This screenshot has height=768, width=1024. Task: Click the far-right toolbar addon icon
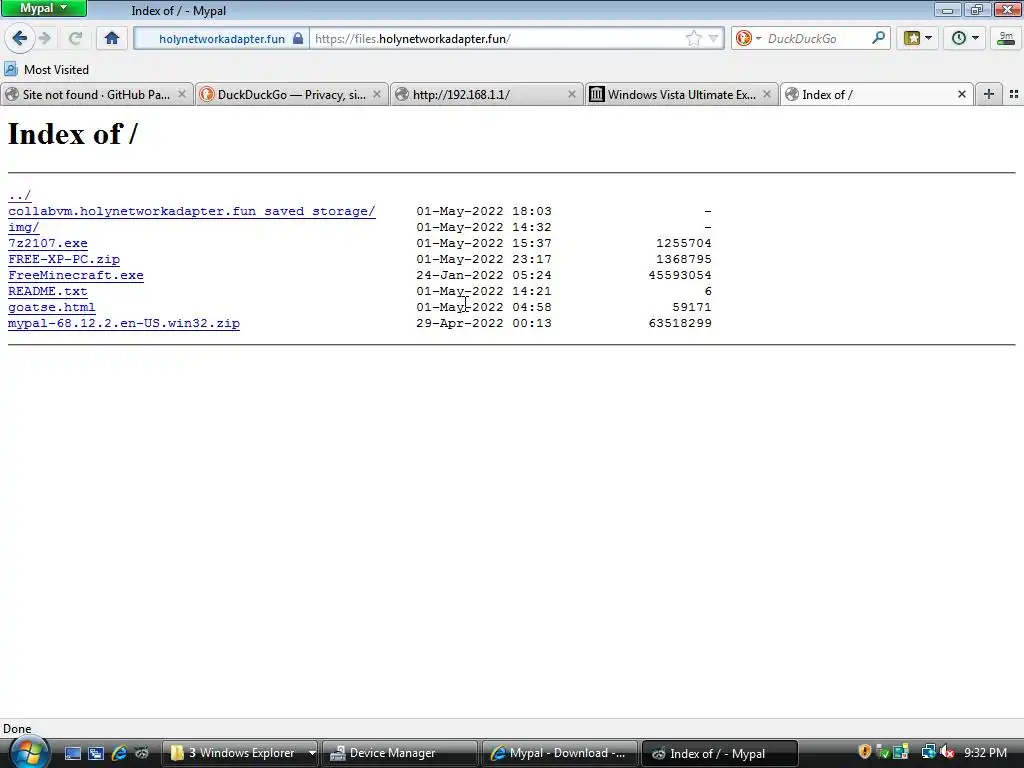pyautogui.click(x=1006, y=39)
